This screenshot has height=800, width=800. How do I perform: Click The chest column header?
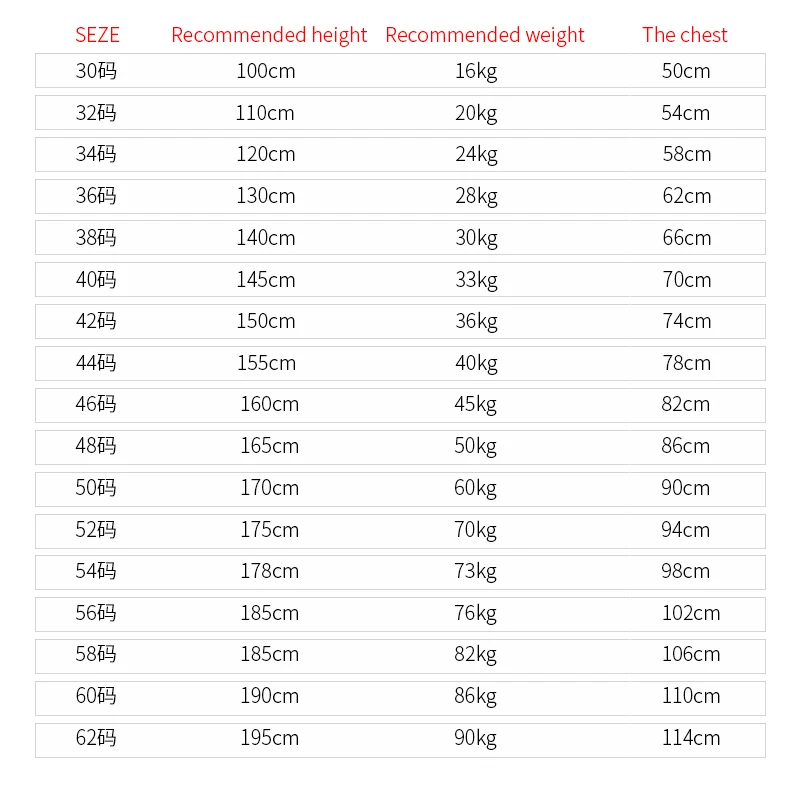(x=685, y=35)
